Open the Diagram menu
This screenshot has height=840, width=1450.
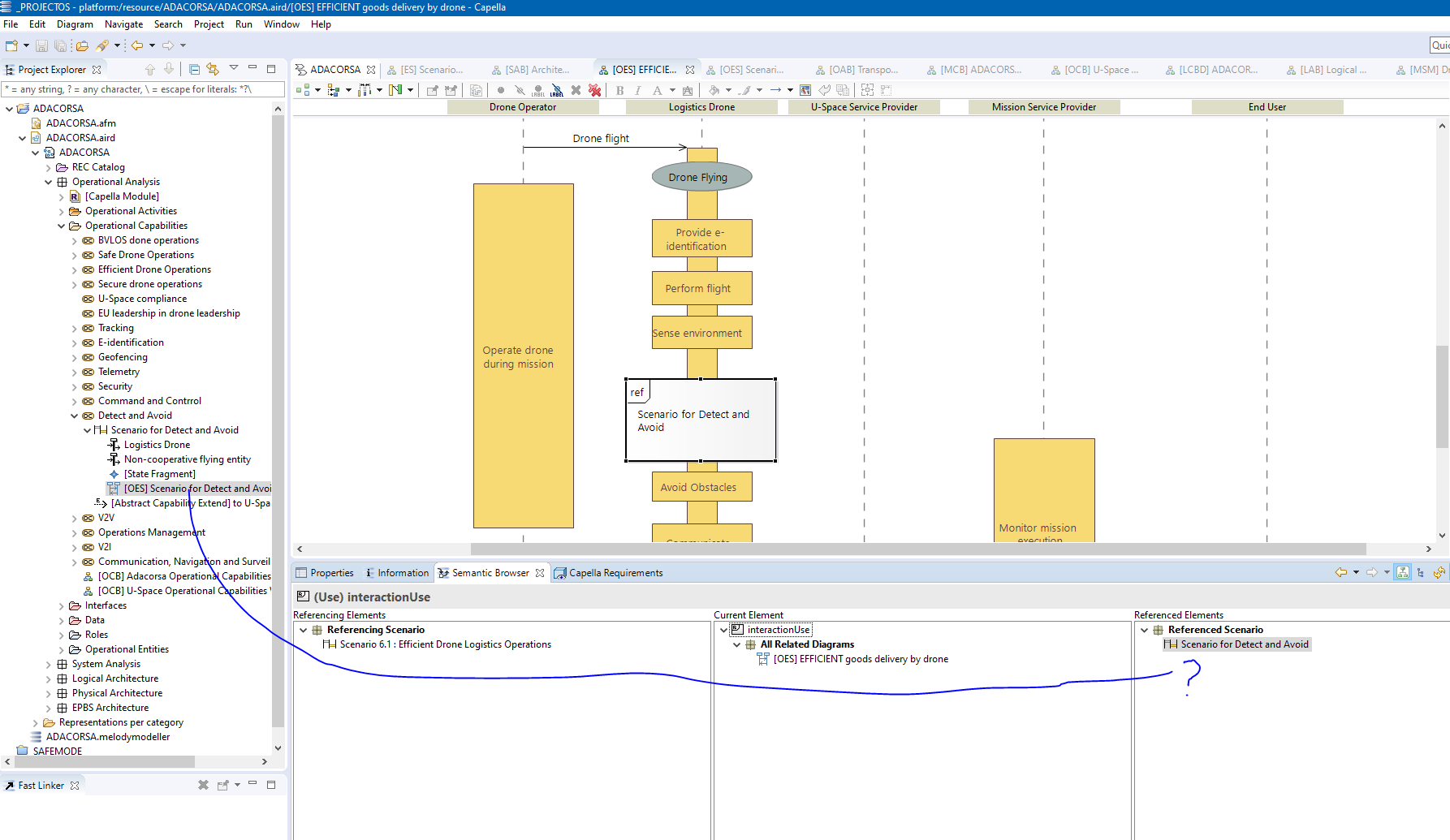click(x=75, y=24)
